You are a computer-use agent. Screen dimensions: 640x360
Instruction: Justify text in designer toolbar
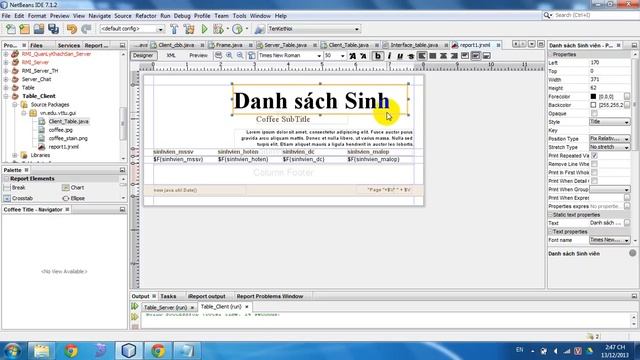tap(433, 56)
